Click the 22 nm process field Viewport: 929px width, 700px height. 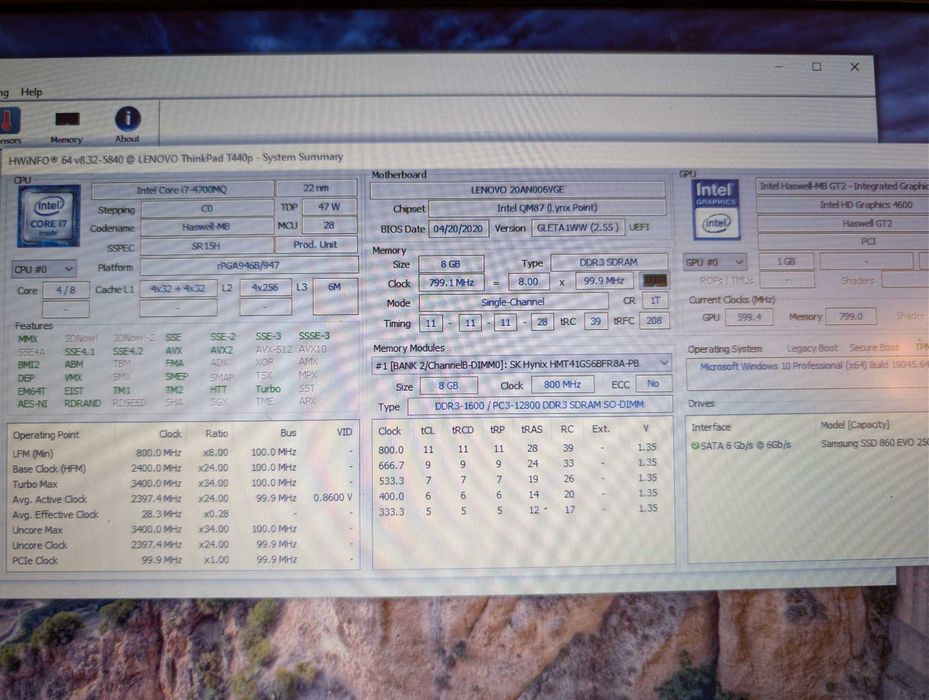pyautogui.click(x=316, y=188)
